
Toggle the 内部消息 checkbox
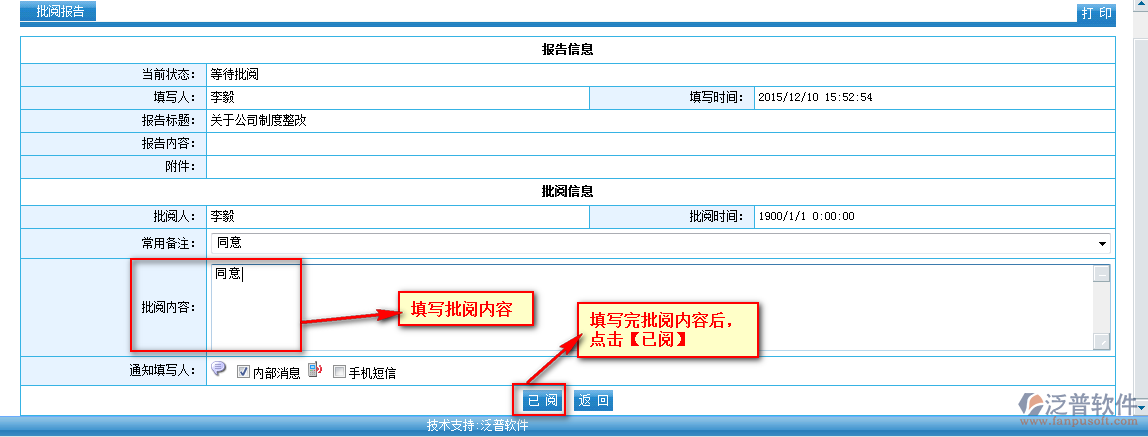244,373
